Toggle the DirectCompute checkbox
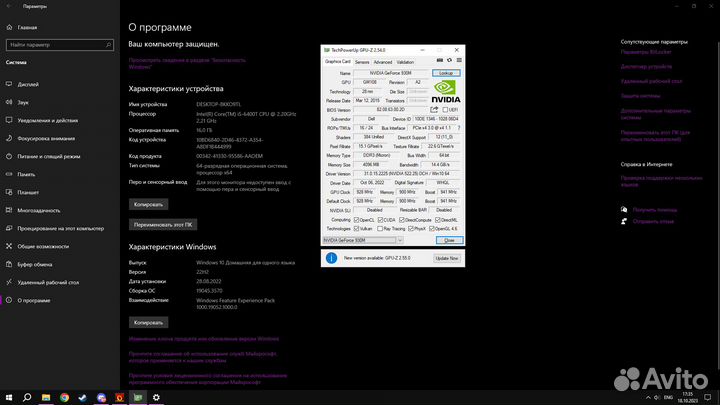Screen dimensions: 720x405 click(x=402, y=220)
